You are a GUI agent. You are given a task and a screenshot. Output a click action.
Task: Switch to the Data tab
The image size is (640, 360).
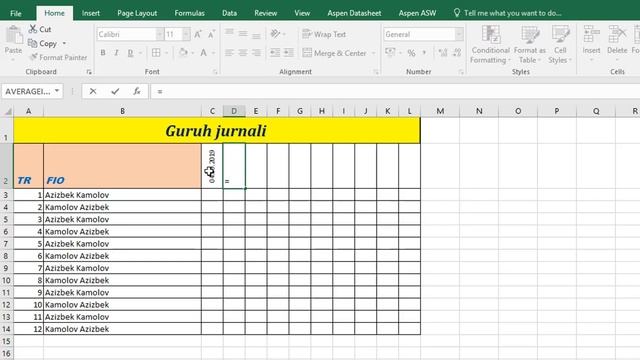tap(229, 13)
